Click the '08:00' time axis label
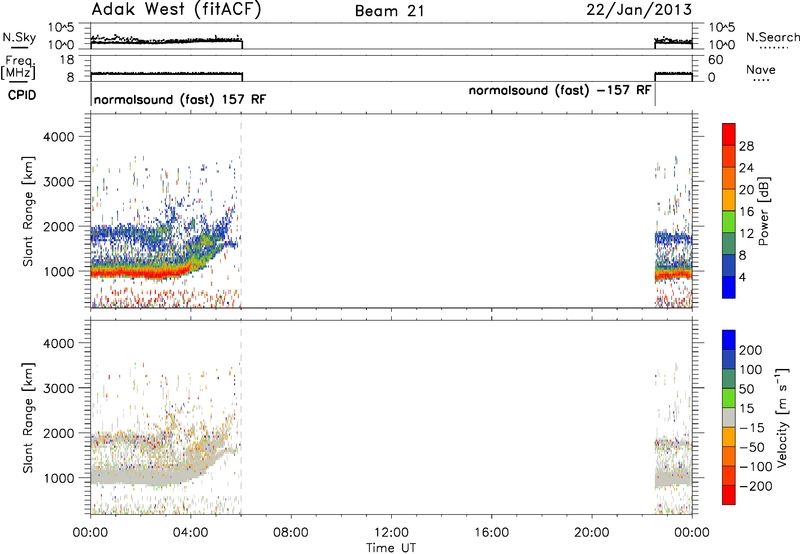 pyautogui.click(x=290, y=533)
